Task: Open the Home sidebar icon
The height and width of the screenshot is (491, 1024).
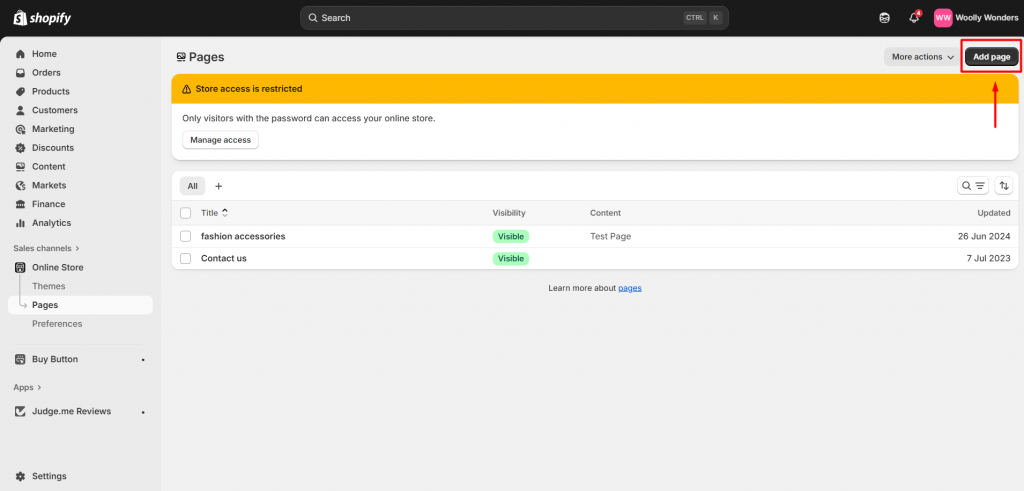Action: click(20, 54)
